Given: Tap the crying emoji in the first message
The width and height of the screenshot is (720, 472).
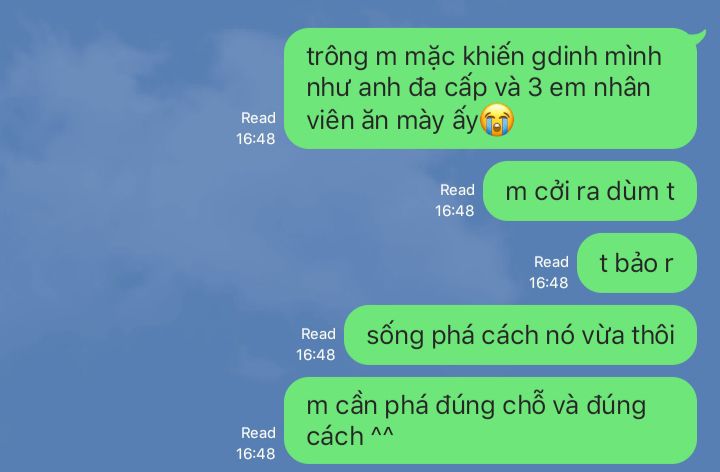Looking at the screenshot, I should click(x=497, y=120).
